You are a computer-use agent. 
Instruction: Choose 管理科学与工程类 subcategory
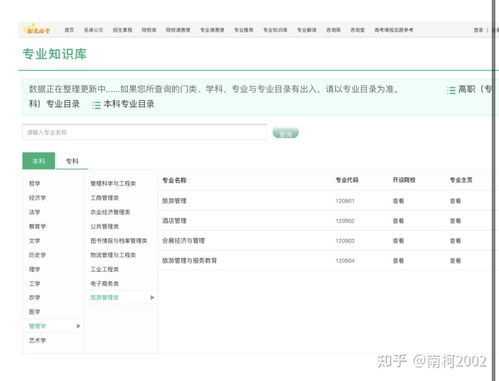[x=113, y=183]
